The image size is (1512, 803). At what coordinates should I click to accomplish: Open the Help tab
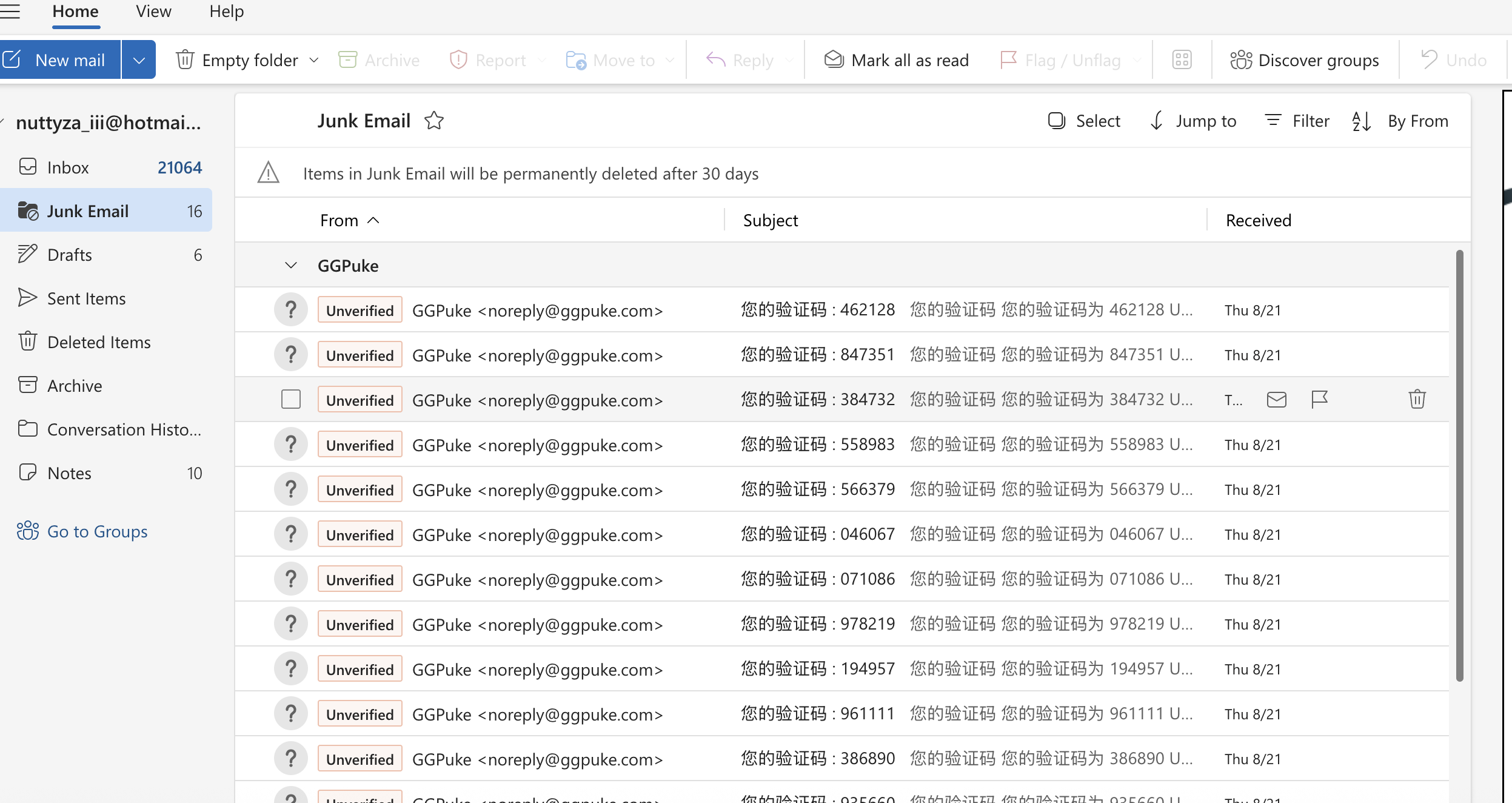tap(227, 12)
